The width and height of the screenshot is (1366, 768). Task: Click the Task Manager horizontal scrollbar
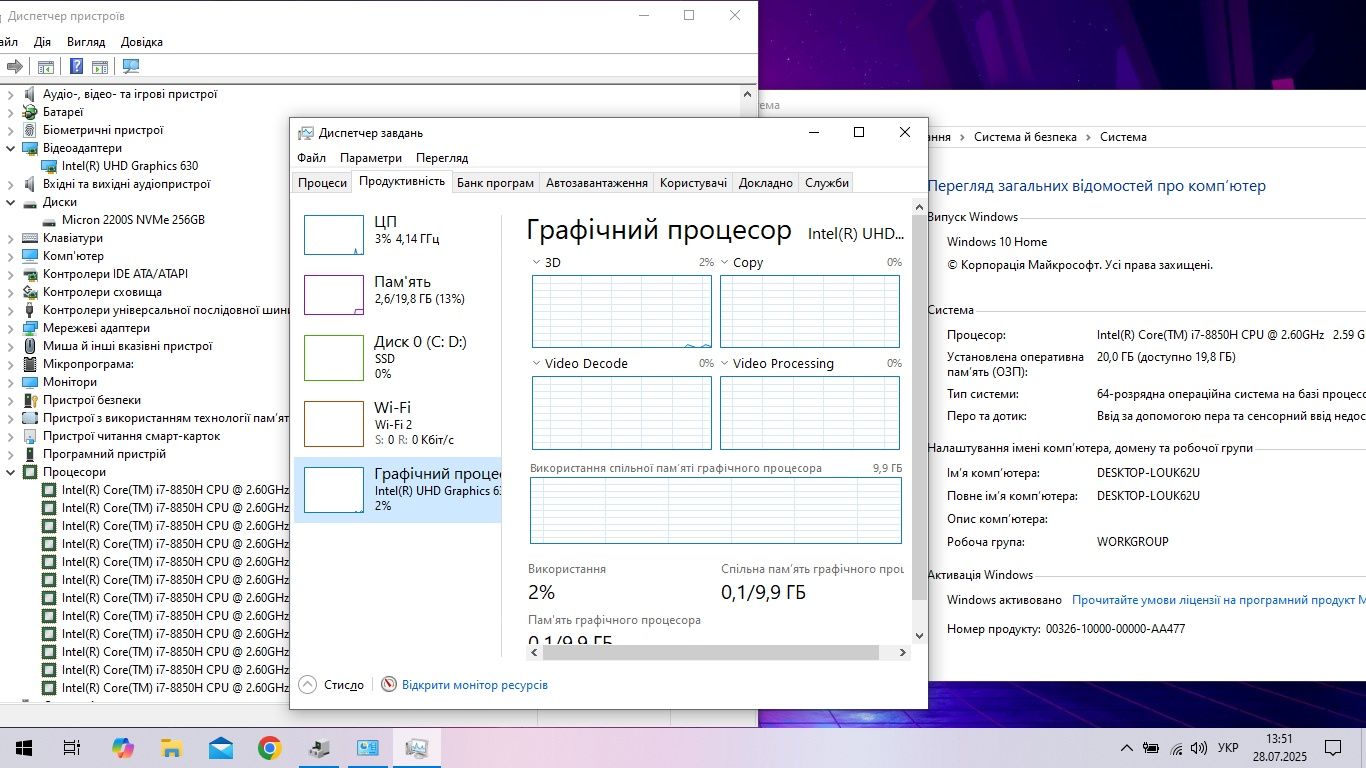click(x=711, y=652)
